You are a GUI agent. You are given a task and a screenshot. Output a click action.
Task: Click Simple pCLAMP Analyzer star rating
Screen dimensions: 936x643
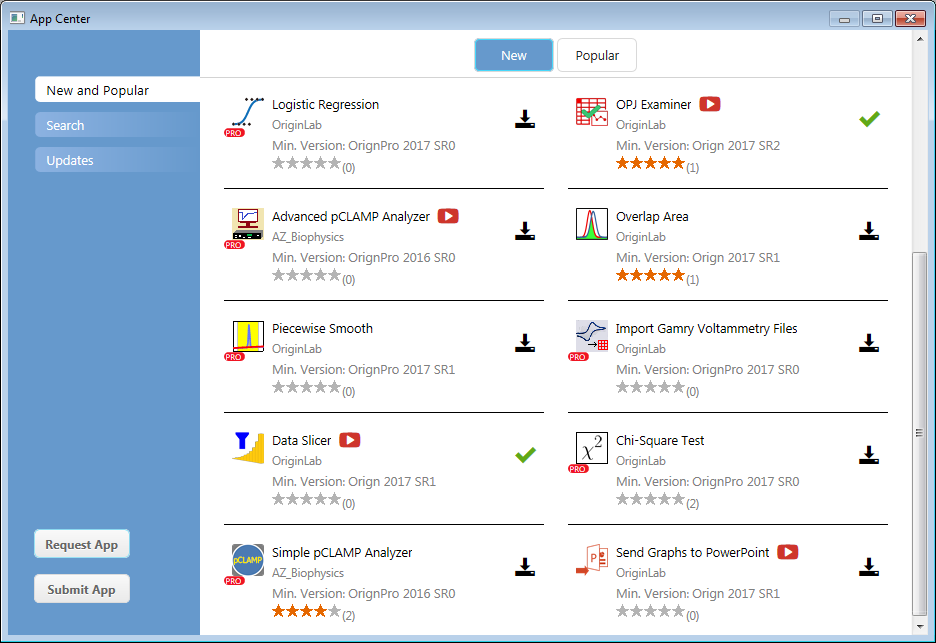tap(306, 611)
